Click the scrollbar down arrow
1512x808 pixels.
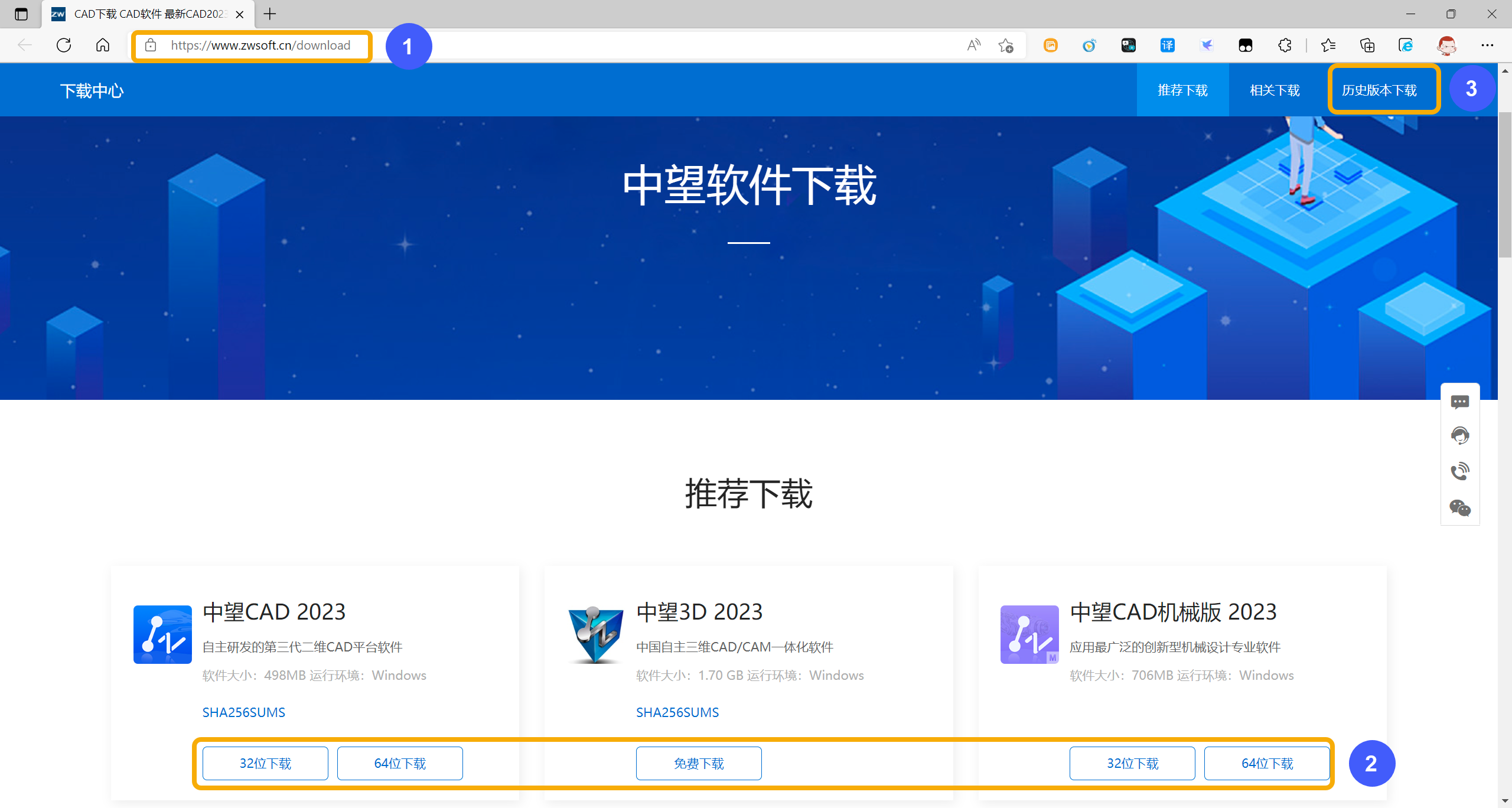pos(1505,801)
